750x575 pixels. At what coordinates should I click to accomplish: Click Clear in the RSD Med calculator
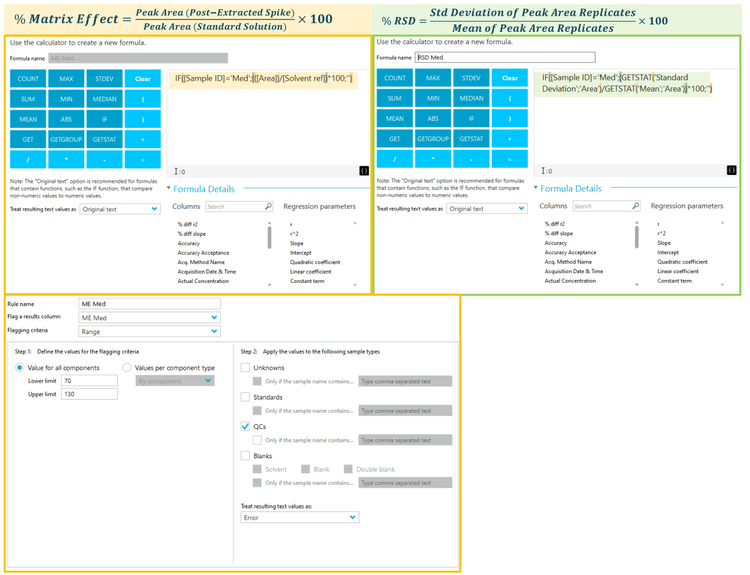pos(509,78)
